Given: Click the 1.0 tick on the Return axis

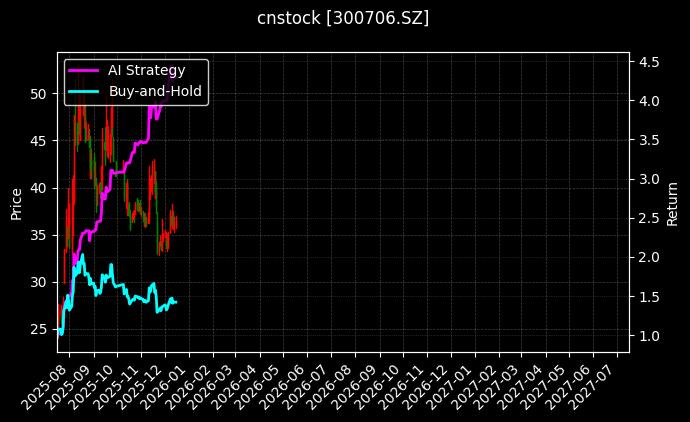Looking at the screenshot, I should pyautogui.click(x=648, y=336).
